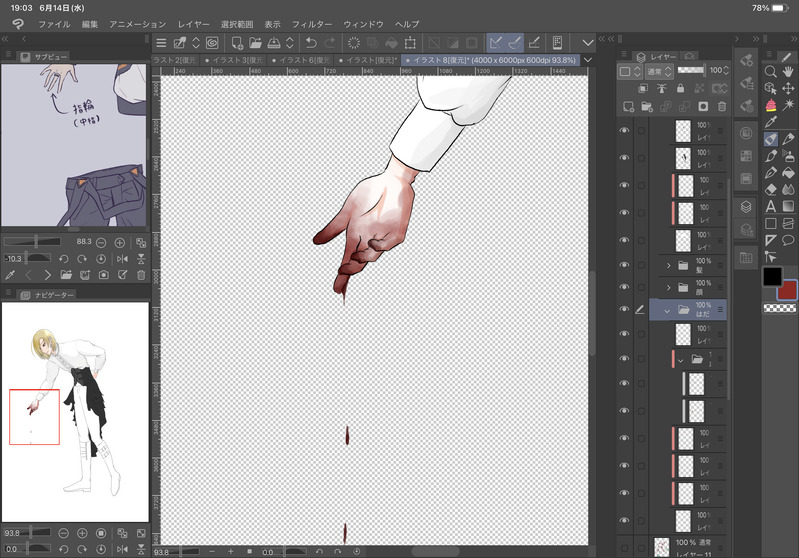
Task: Expand command bar overflow chevron
Action: (x=588, y=43)
